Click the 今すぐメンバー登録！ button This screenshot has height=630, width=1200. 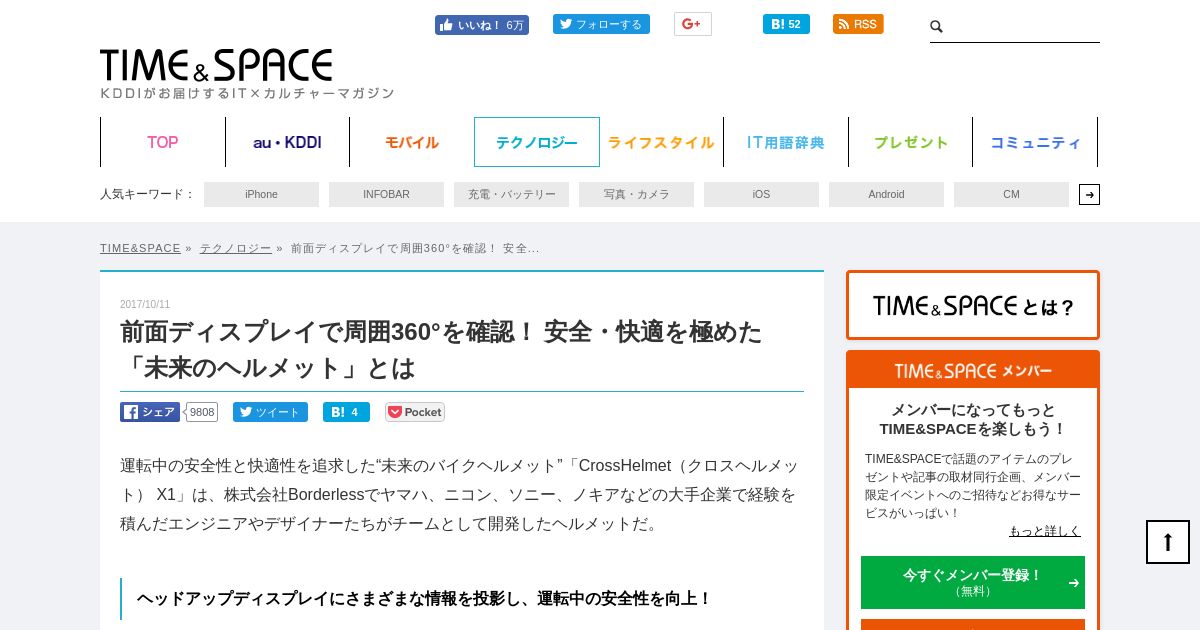pos(973,582)
